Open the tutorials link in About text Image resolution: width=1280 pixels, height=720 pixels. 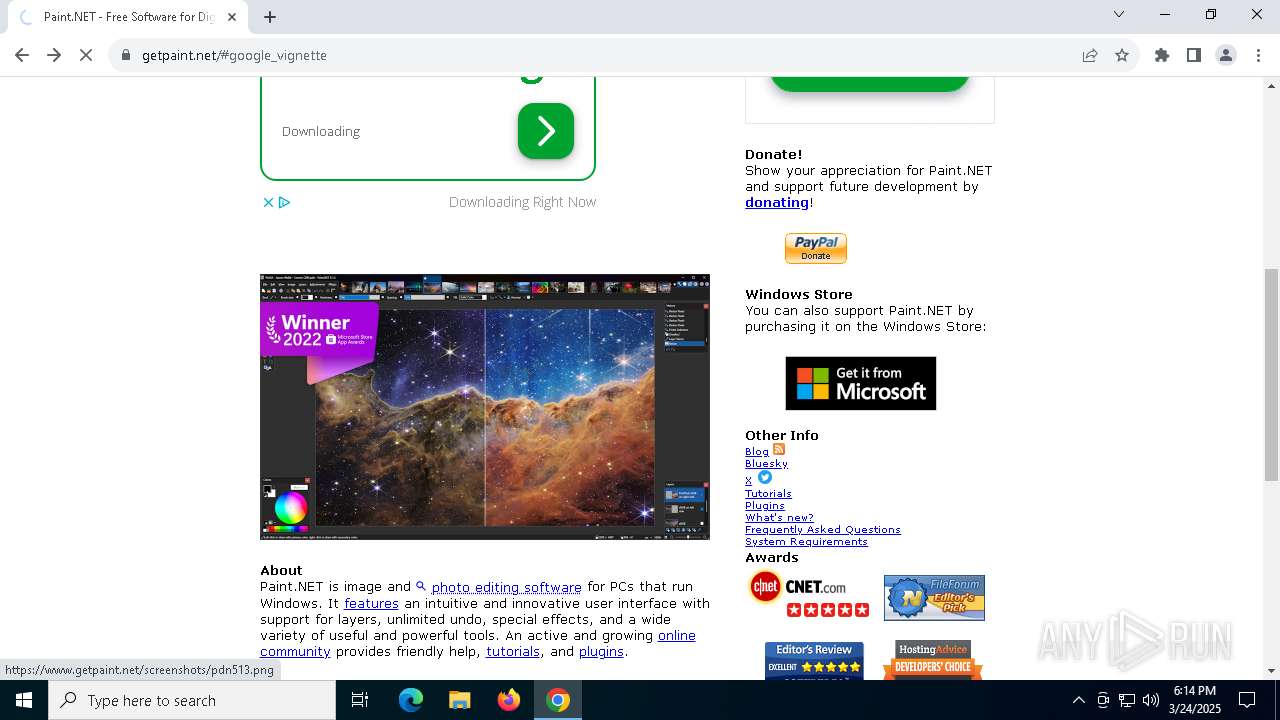click(x=513, y=651)
